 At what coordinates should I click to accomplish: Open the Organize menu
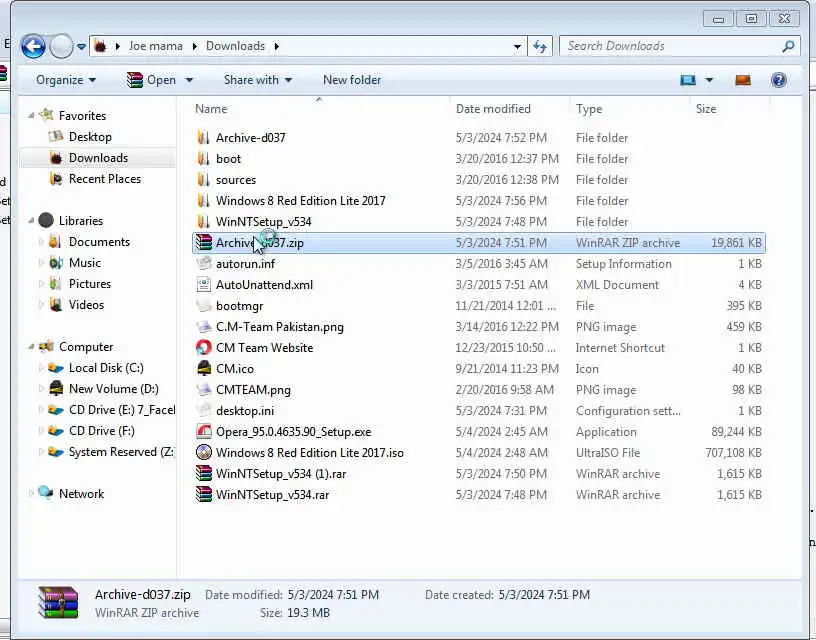pyautogui.click(x=66, y=80)
